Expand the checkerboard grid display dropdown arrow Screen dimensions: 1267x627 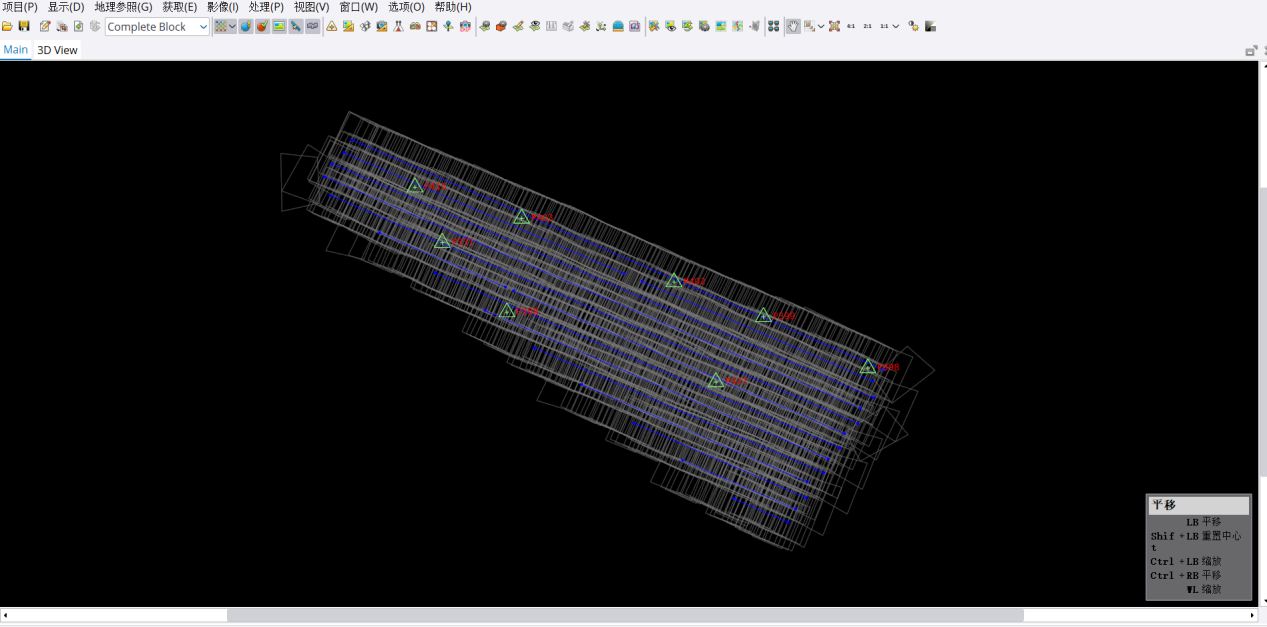pos(232,27)
